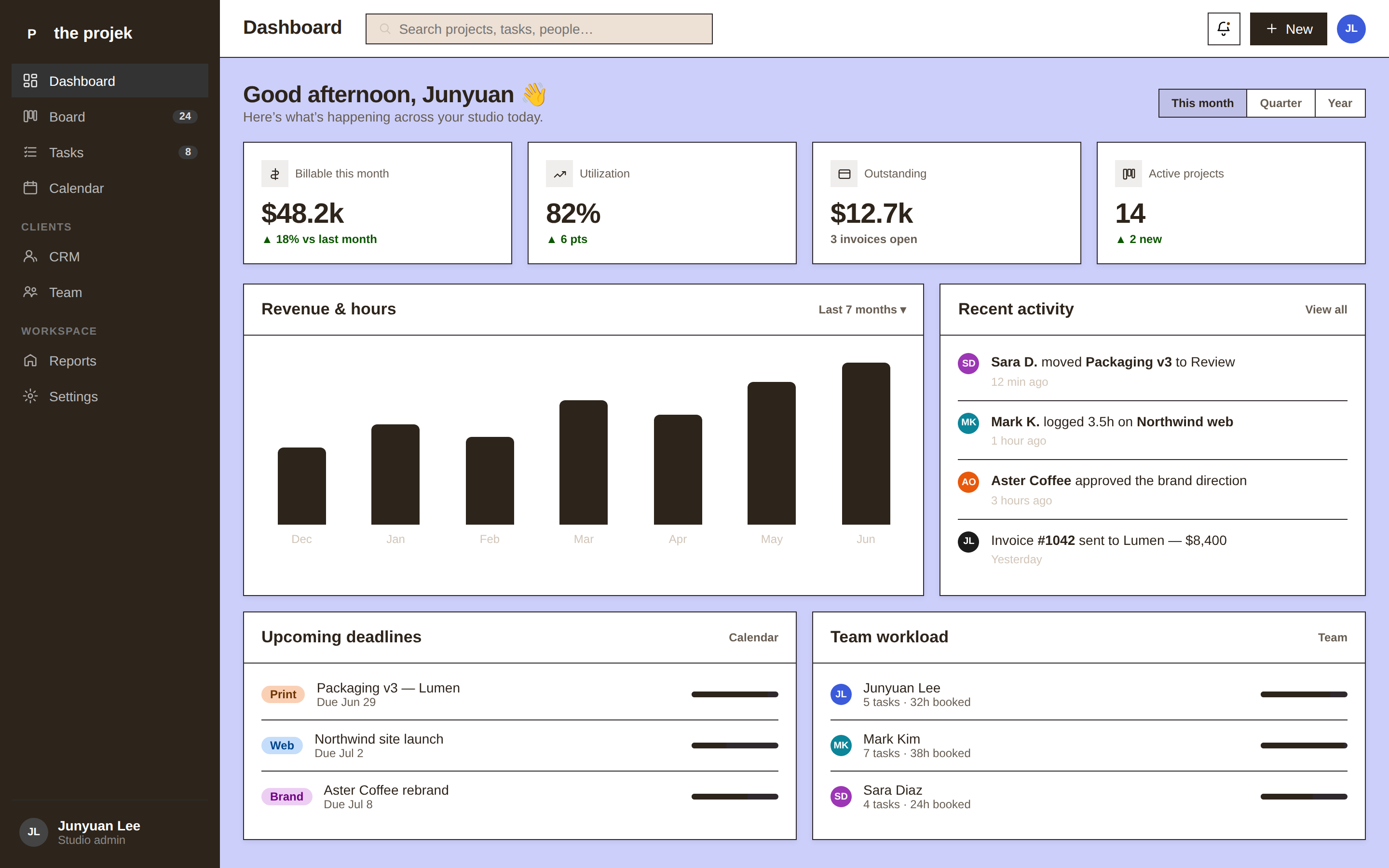Screen dimensions: 1389x868
Task: Click the dollar icon on Billable card
Action: [x=275, y=174]
